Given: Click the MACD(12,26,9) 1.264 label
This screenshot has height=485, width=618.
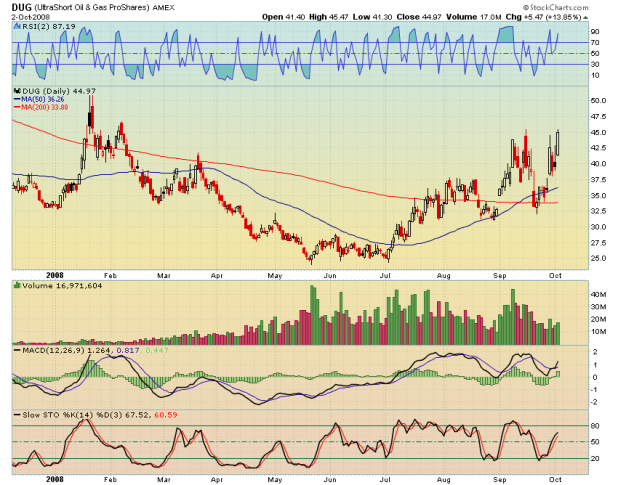Looking at the screenshot, I should 66,350.
